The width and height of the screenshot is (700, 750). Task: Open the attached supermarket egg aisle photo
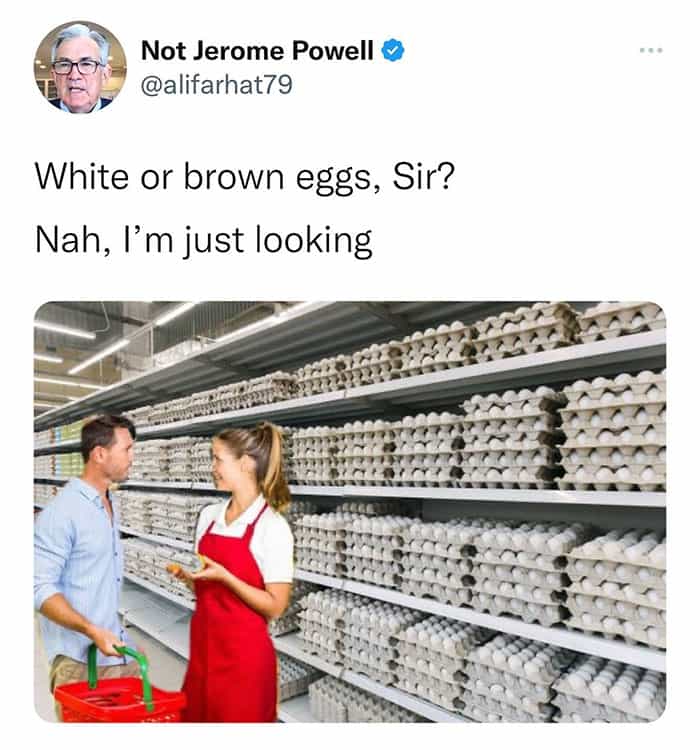(350, 511)
